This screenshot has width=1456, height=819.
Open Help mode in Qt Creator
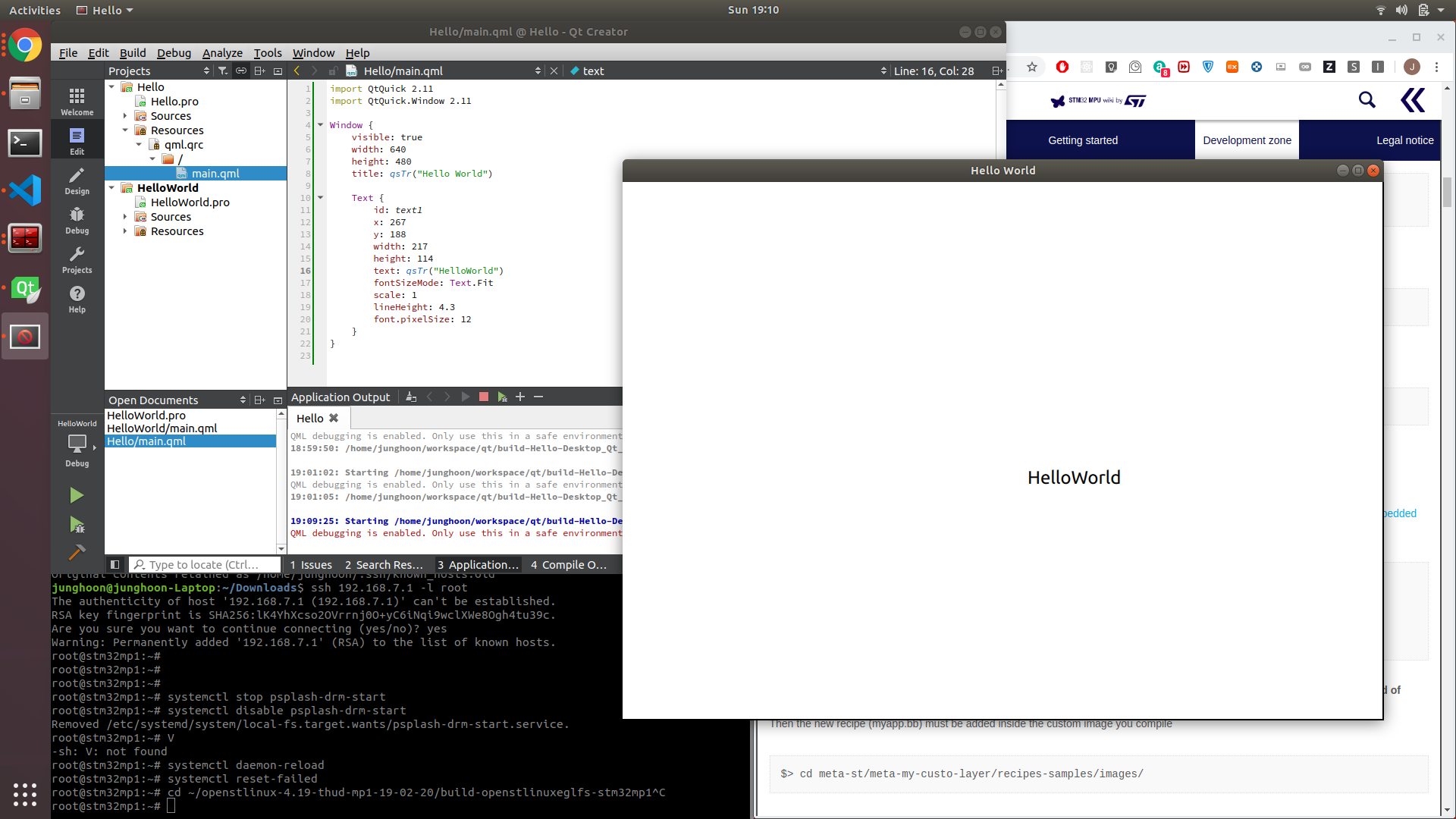[77, 299]
